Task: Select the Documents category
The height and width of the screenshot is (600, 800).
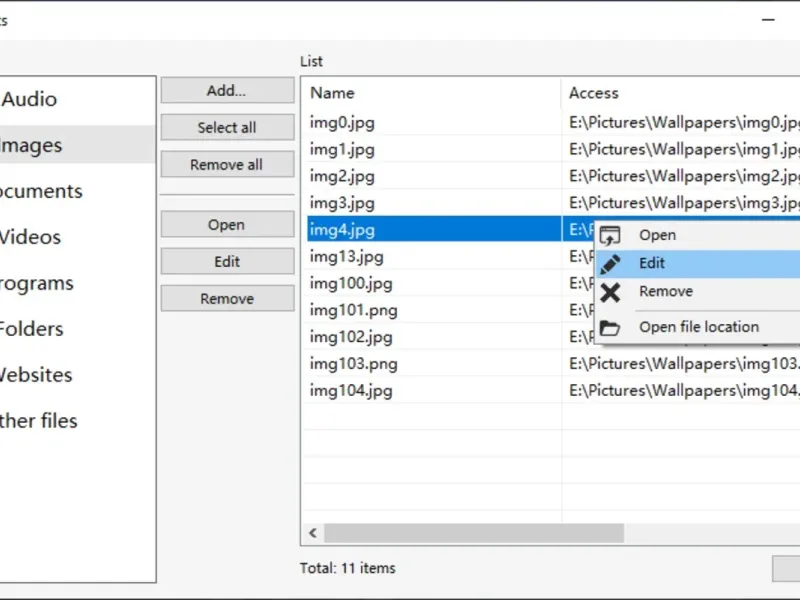Action: pyautogui.click(x=78, y=191)
